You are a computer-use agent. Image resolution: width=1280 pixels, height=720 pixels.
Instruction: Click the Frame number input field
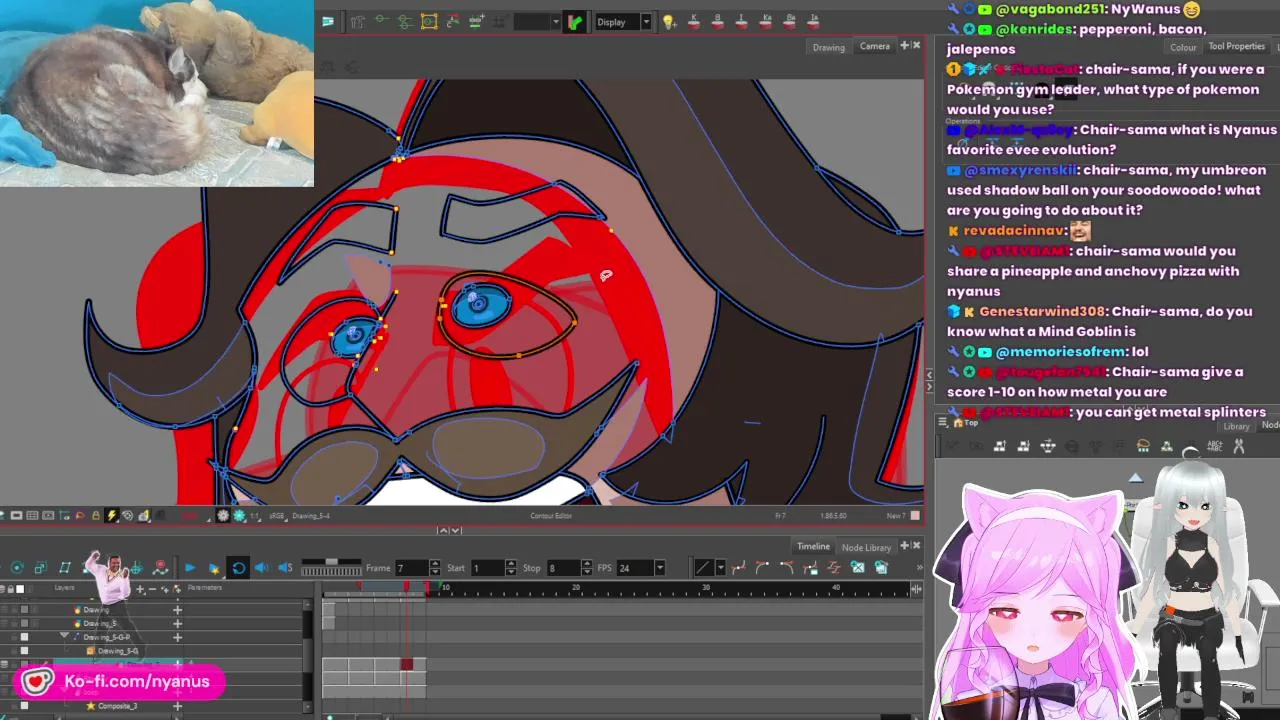(411, 568)
